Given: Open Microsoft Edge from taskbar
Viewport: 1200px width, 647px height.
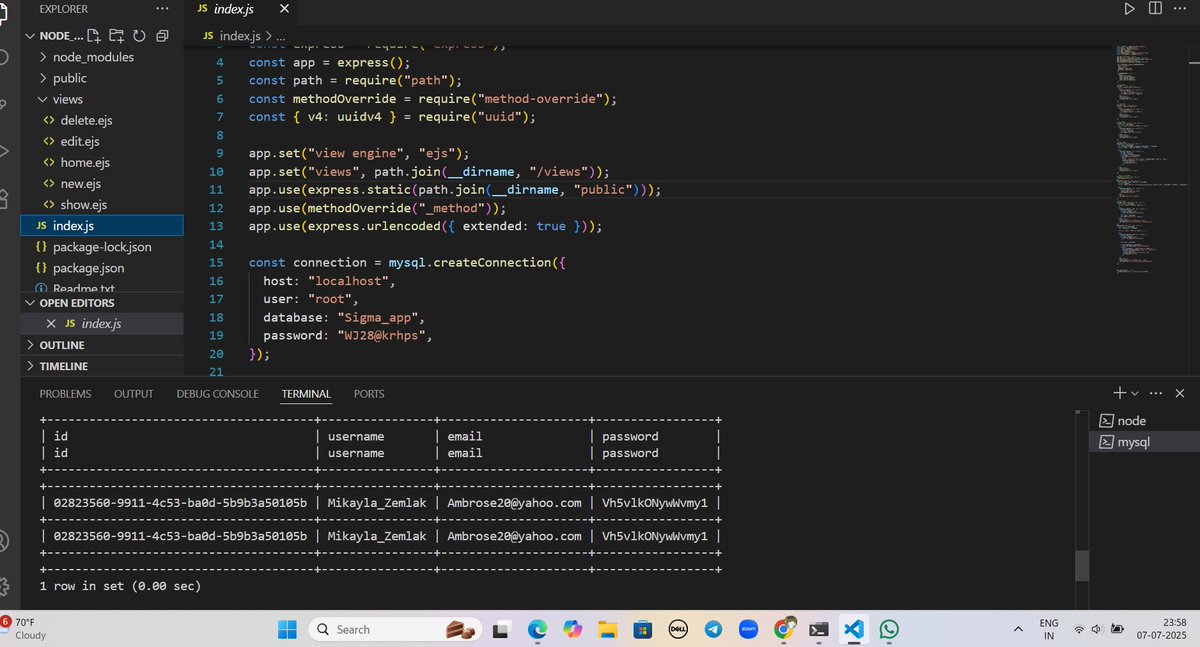Looking at the screenshot, I should click(x=537, y=629).
